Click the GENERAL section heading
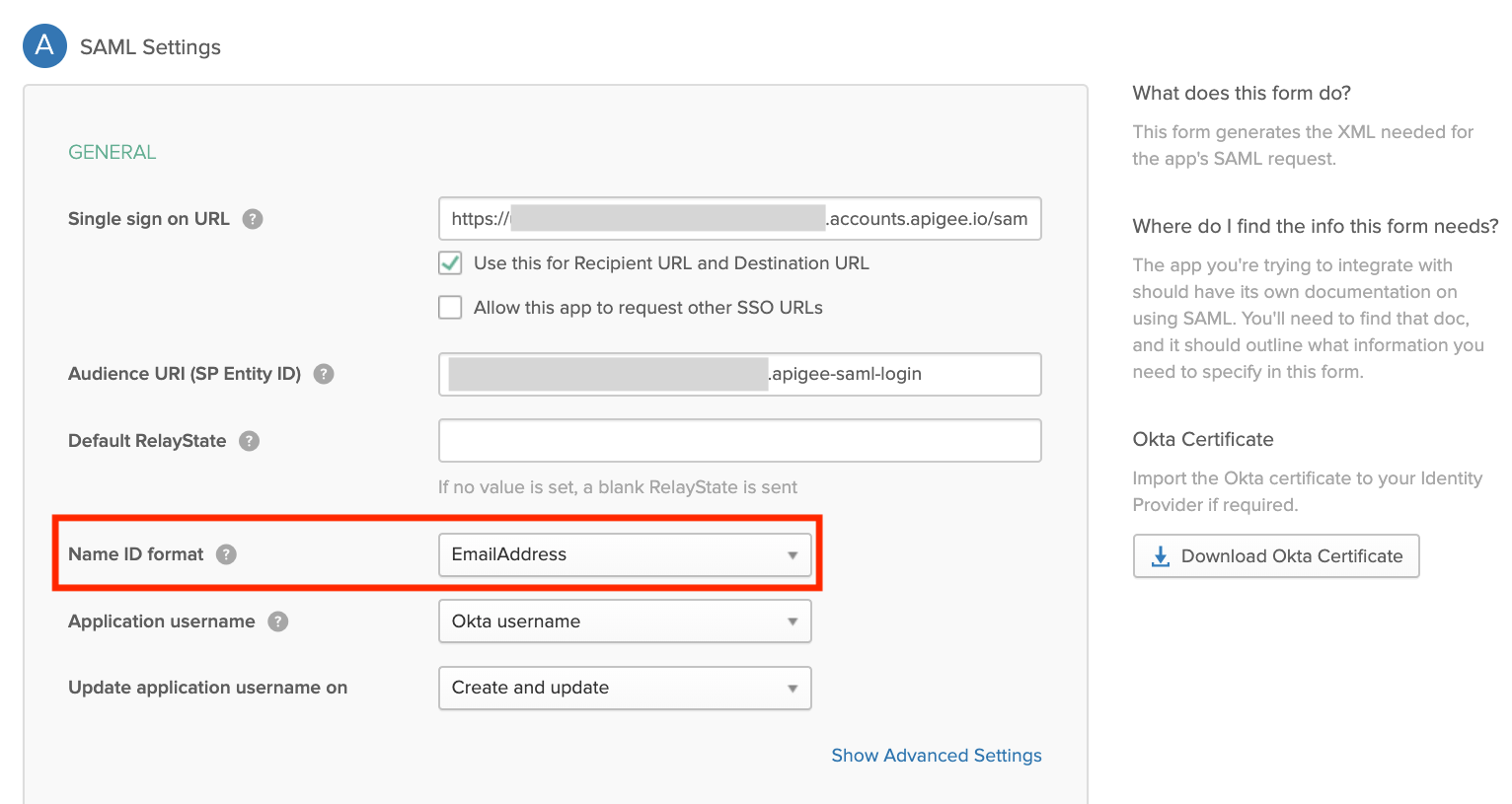 pos(113,152)
